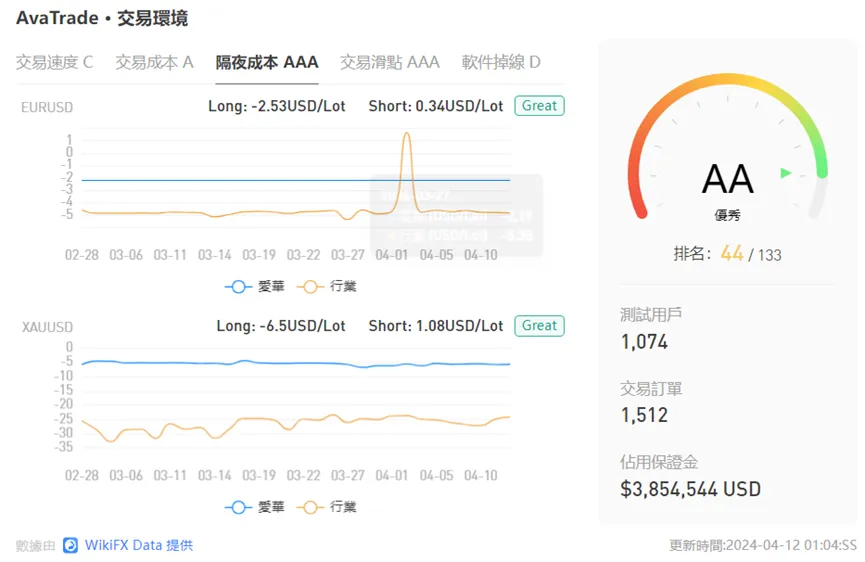865x562 pixels.
Task: Go to the 交易滑點 AAA tab
Action: pyautogui.click(x=390, y=62)
